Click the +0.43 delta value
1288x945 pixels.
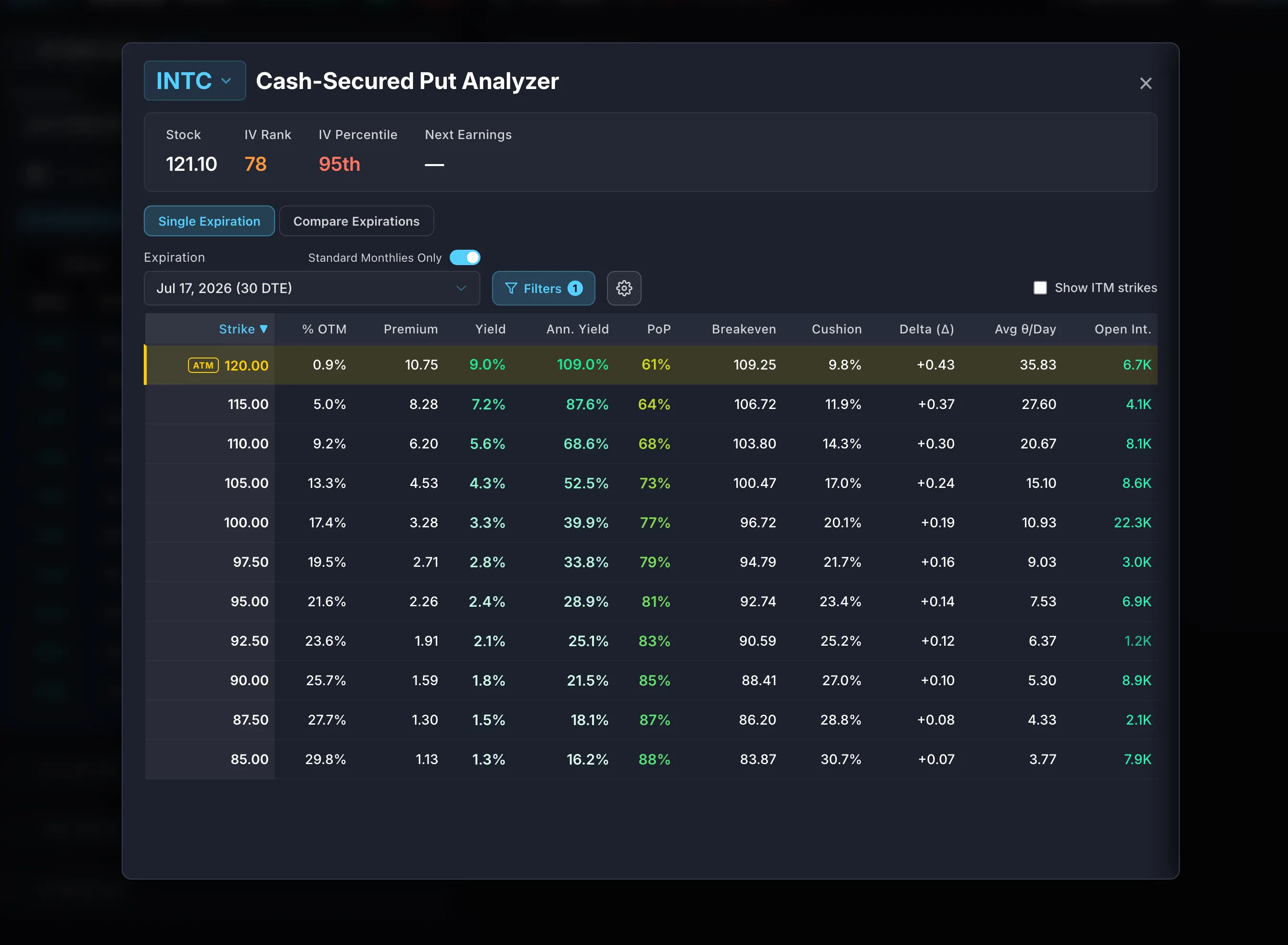point(935,365)
